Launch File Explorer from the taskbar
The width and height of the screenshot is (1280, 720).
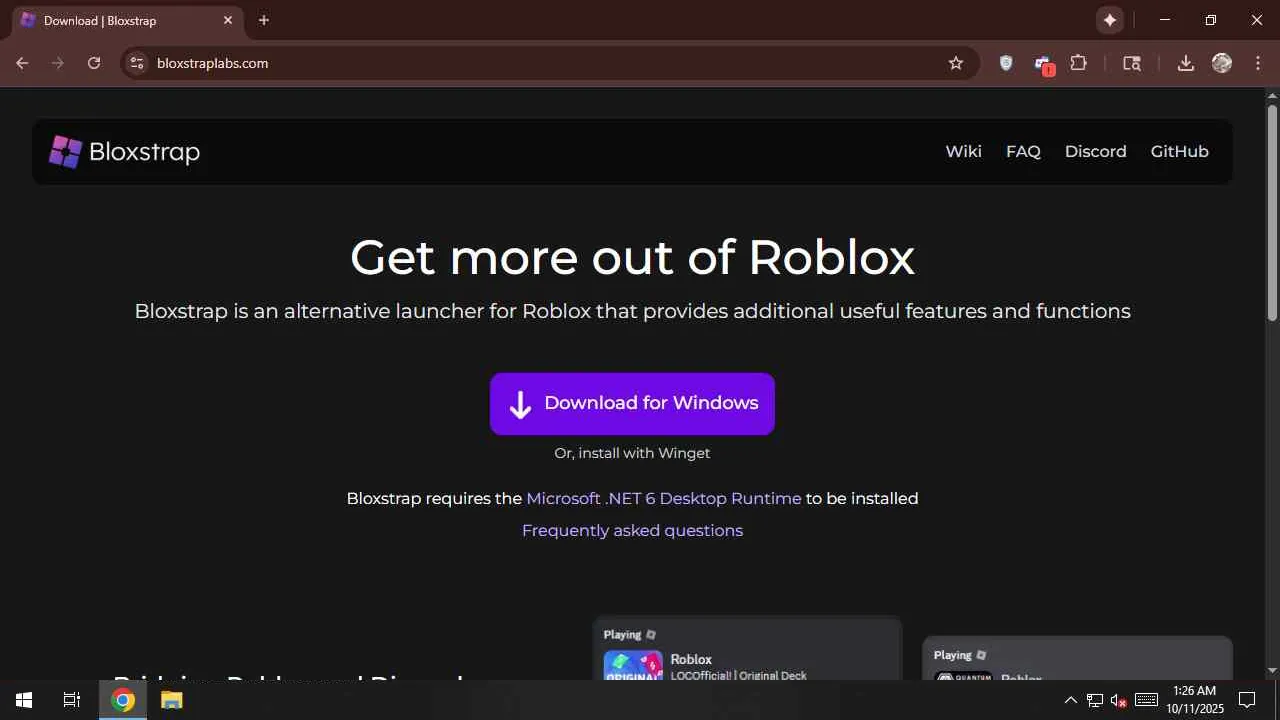(171, 700)
